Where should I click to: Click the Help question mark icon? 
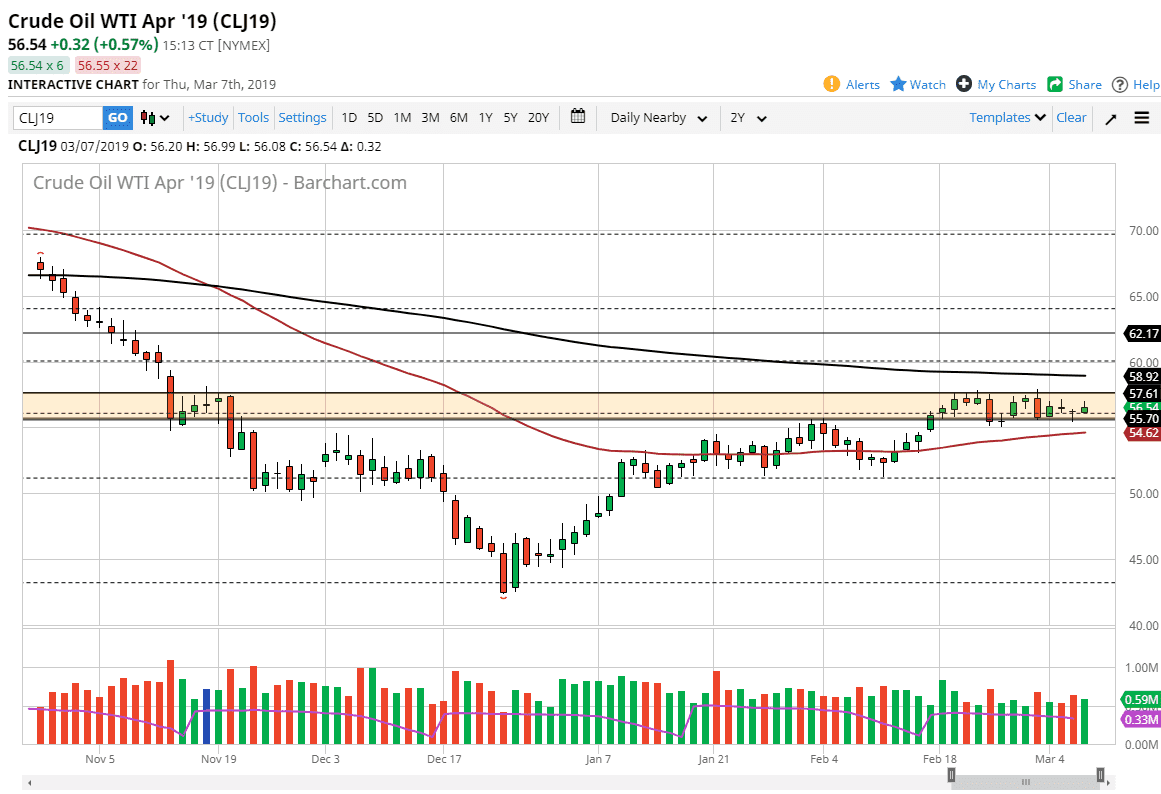coord(1122,84)
